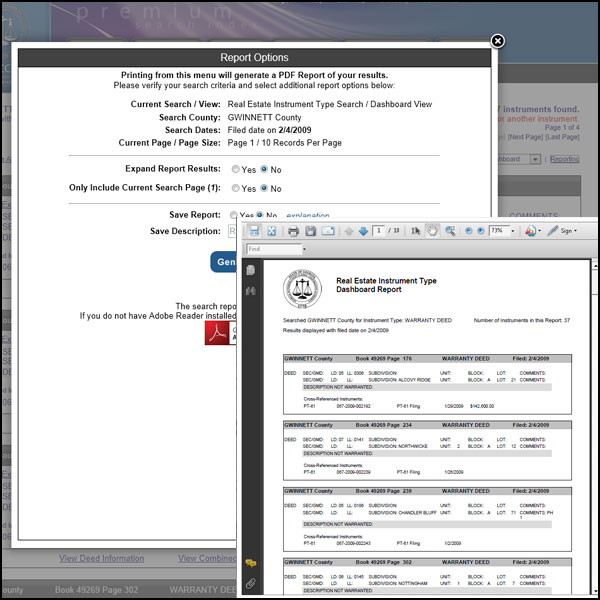Click the Adobe Reader download icon
This screenshot has width=600, height=600.
(219, 333)
